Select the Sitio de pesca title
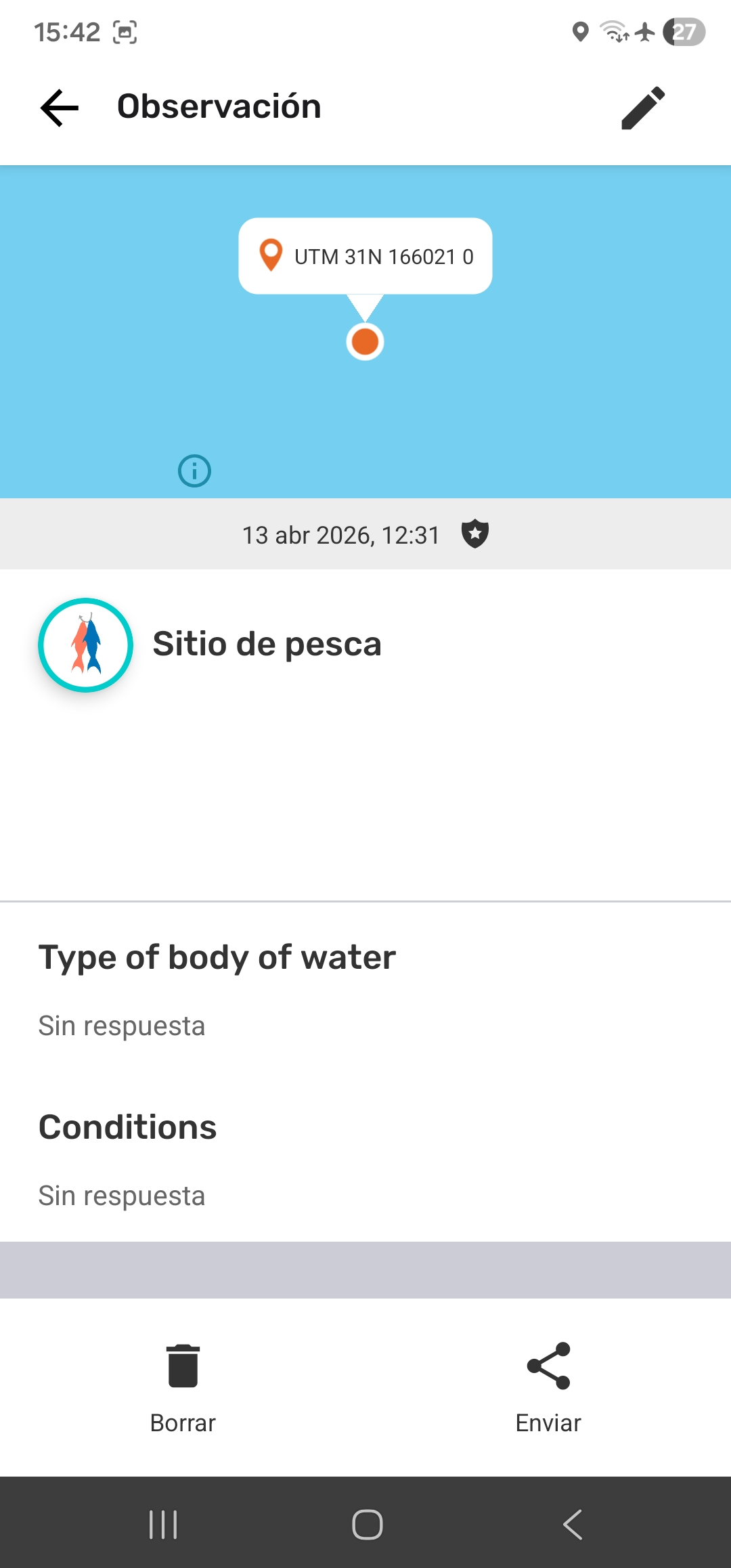 (x=267, y=644)
